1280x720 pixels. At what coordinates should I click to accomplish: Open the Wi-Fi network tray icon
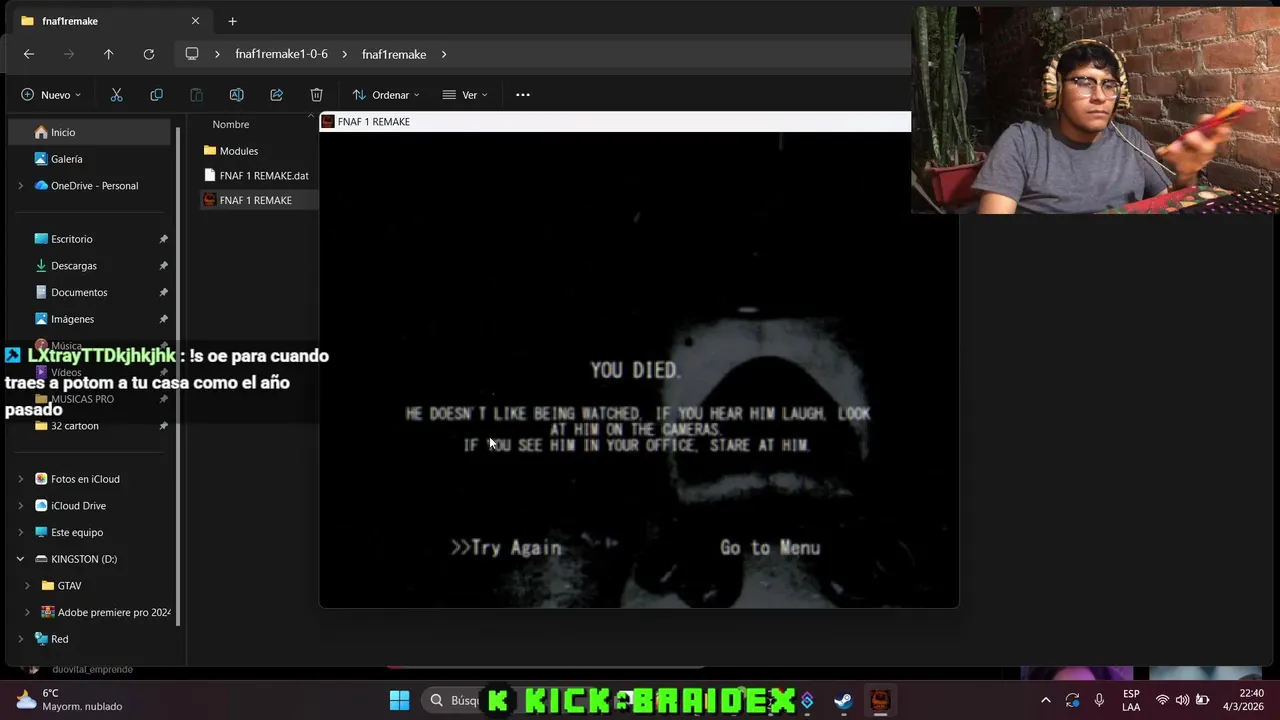click(1162, 700)
